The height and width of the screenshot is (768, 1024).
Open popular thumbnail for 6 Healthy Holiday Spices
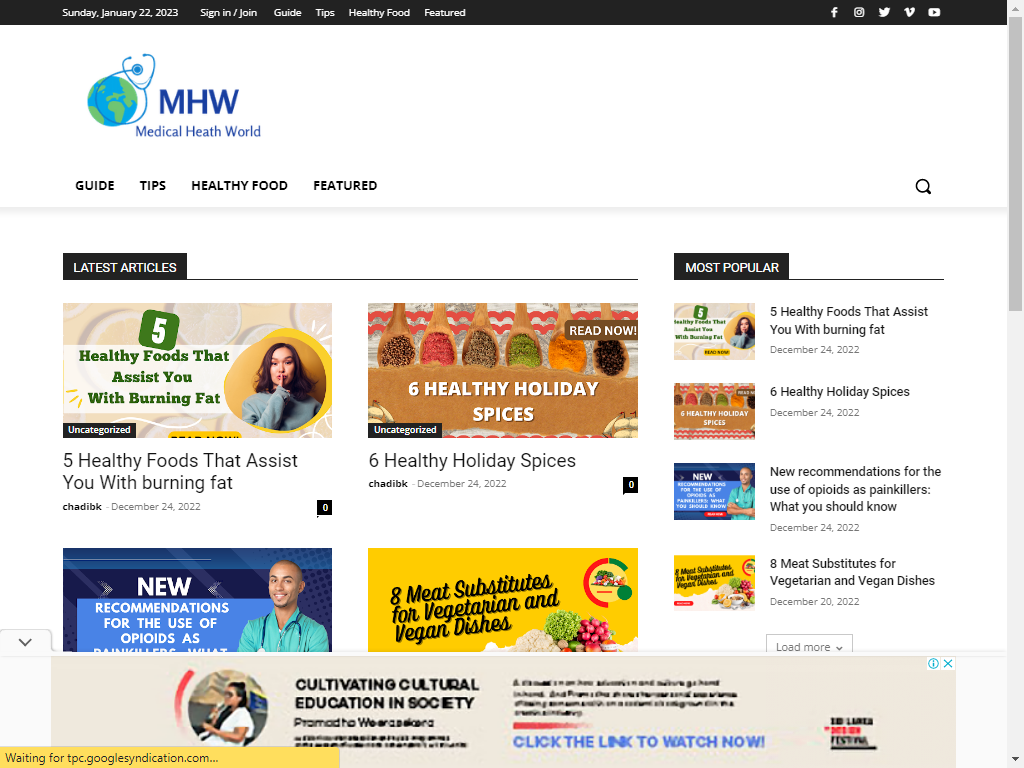pyautogui.click(x=714, y=411)
